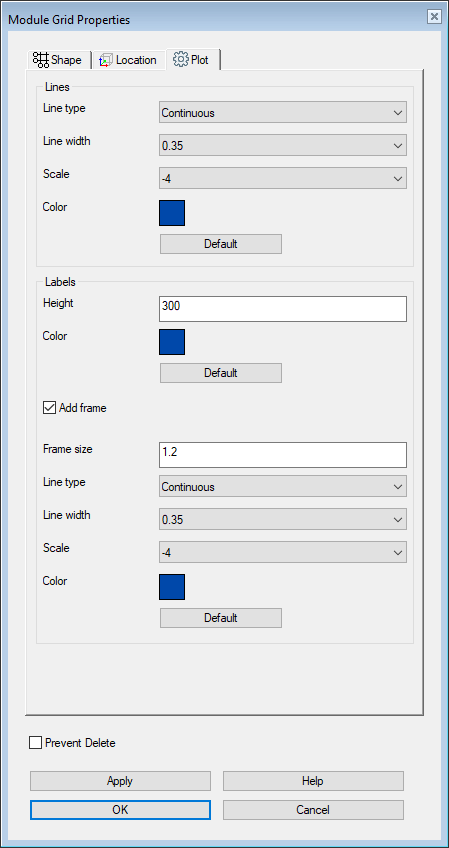The height and width of the screenshot is (848, 449).
Task: Open the frame Scale dropdown
Action: point(283,552)
